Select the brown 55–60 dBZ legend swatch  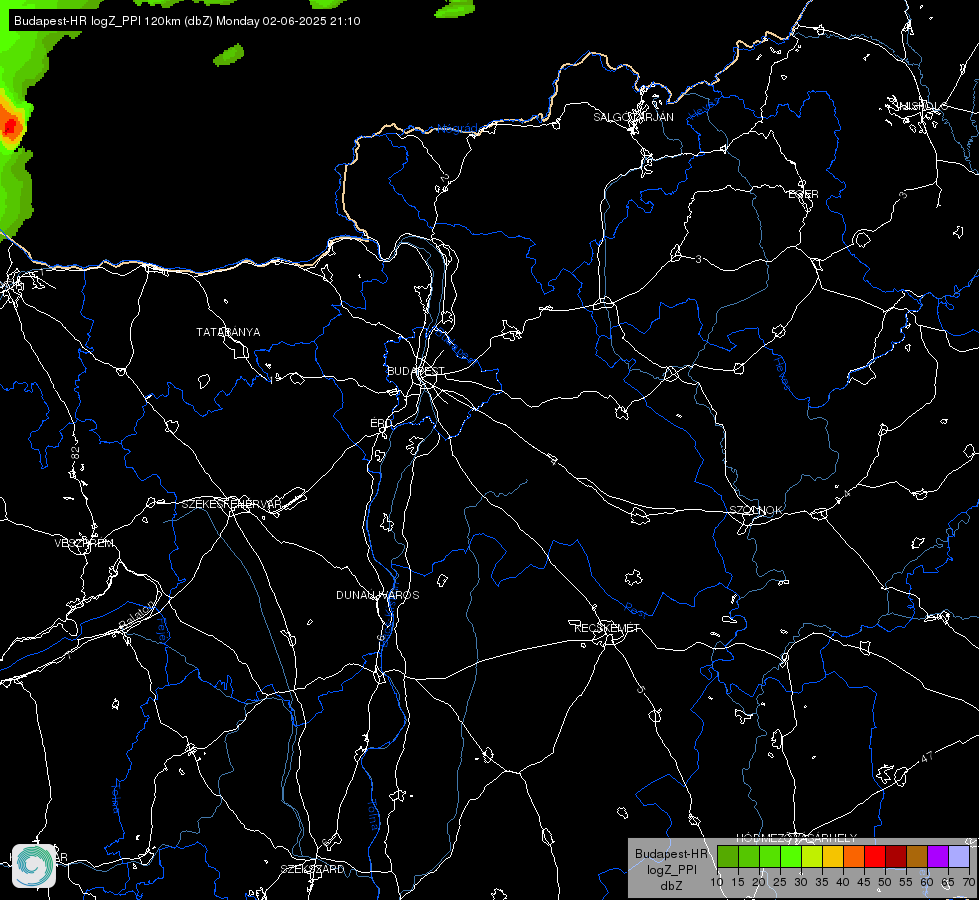917,856
